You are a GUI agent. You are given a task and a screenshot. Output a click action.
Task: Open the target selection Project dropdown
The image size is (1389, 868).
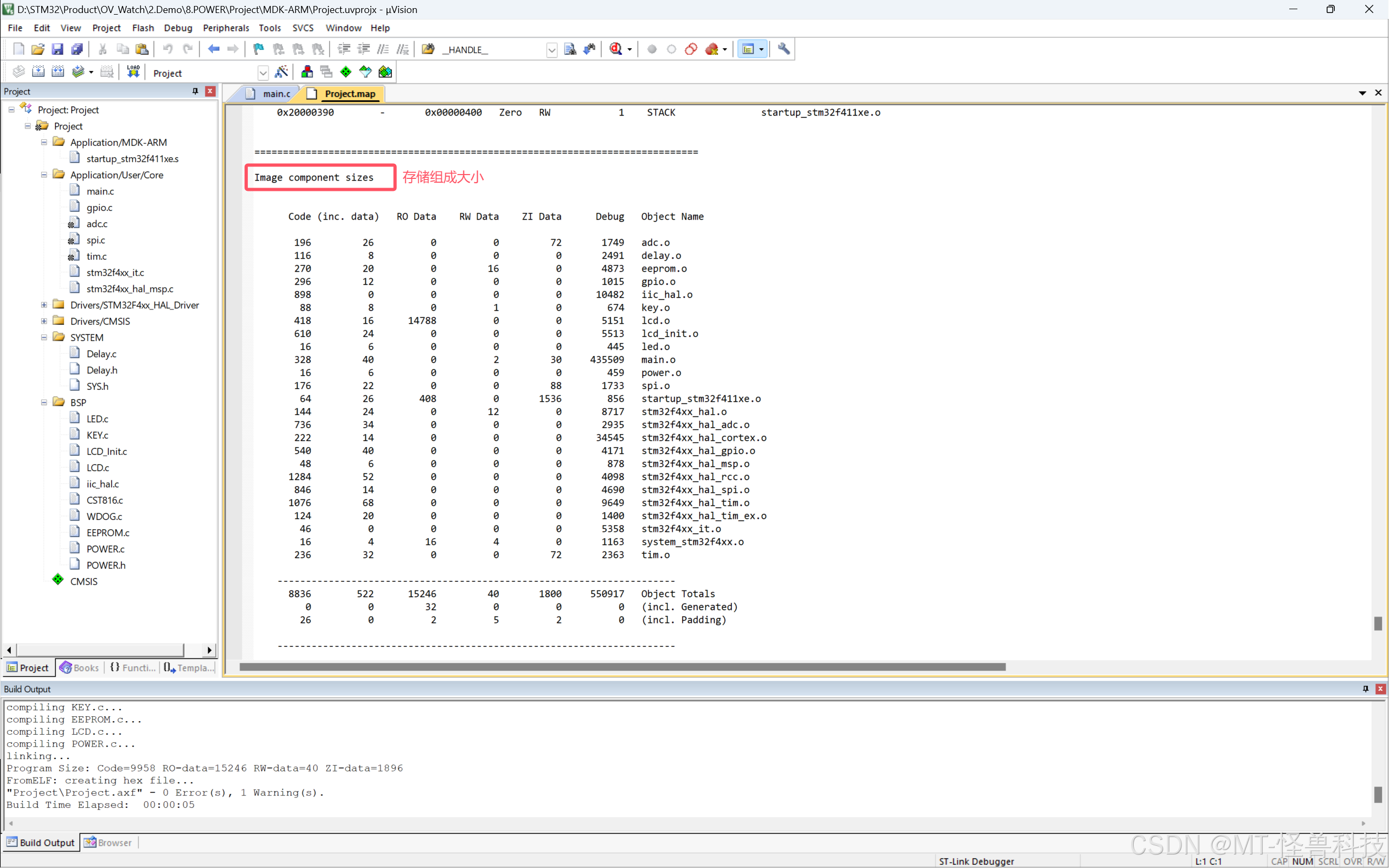pos(263,73)
